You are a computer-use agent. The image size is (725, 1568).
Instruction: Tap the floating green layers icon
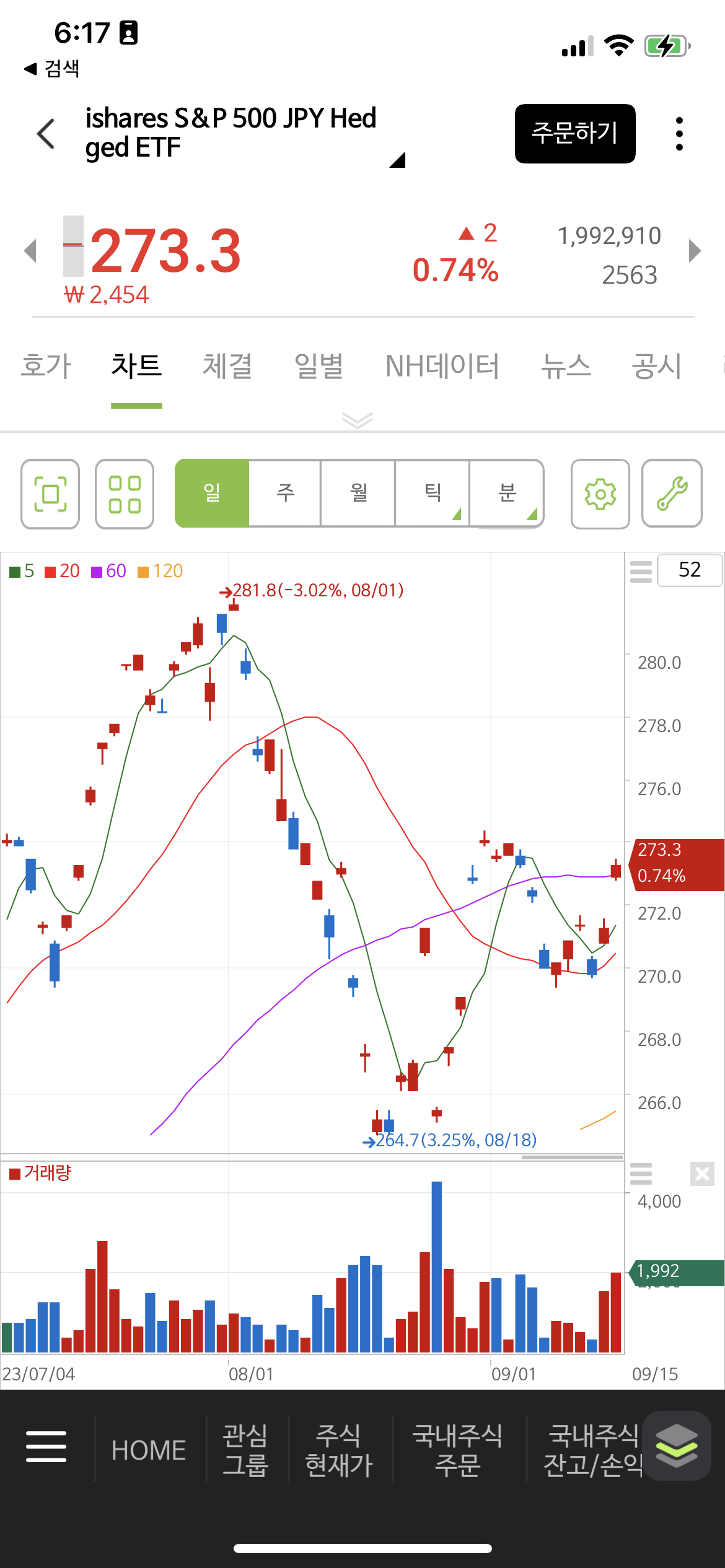[677, 1445]
